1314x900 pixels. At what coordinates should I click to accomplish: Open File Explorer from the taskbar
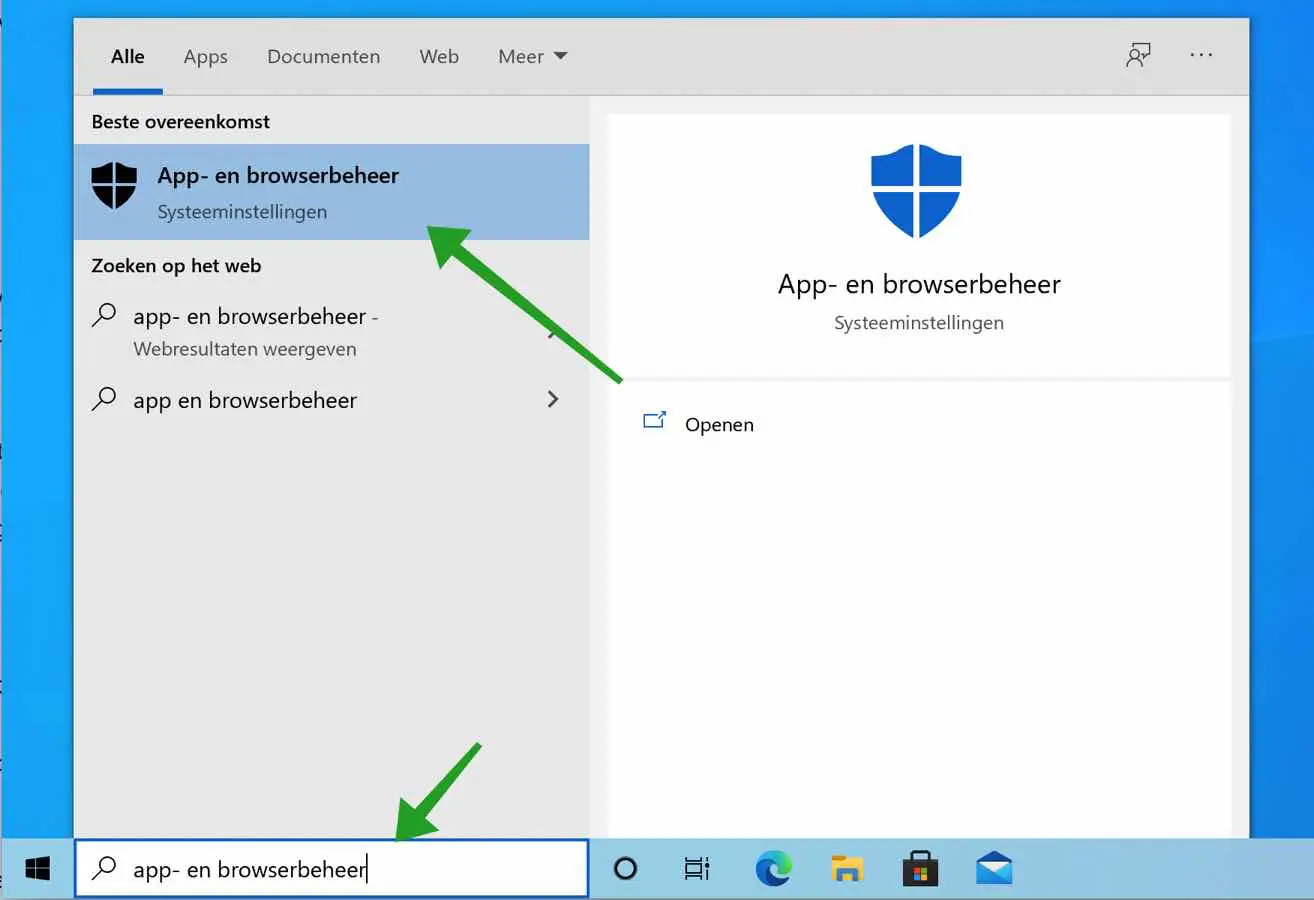click(847, 869)
